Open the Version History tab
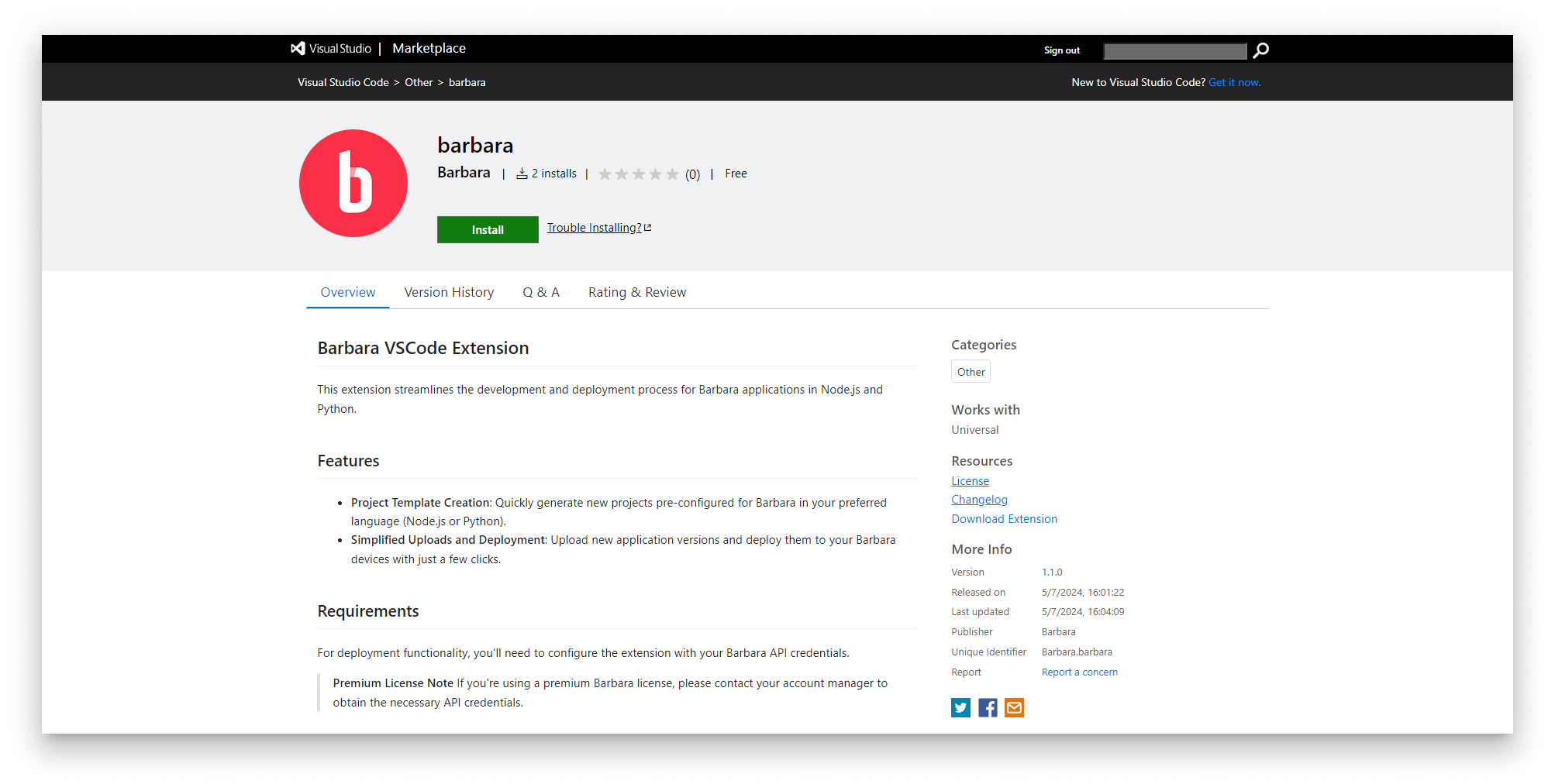Image resolution: width=1555 pixels, height=784 pixels. [x=449, y=292]
